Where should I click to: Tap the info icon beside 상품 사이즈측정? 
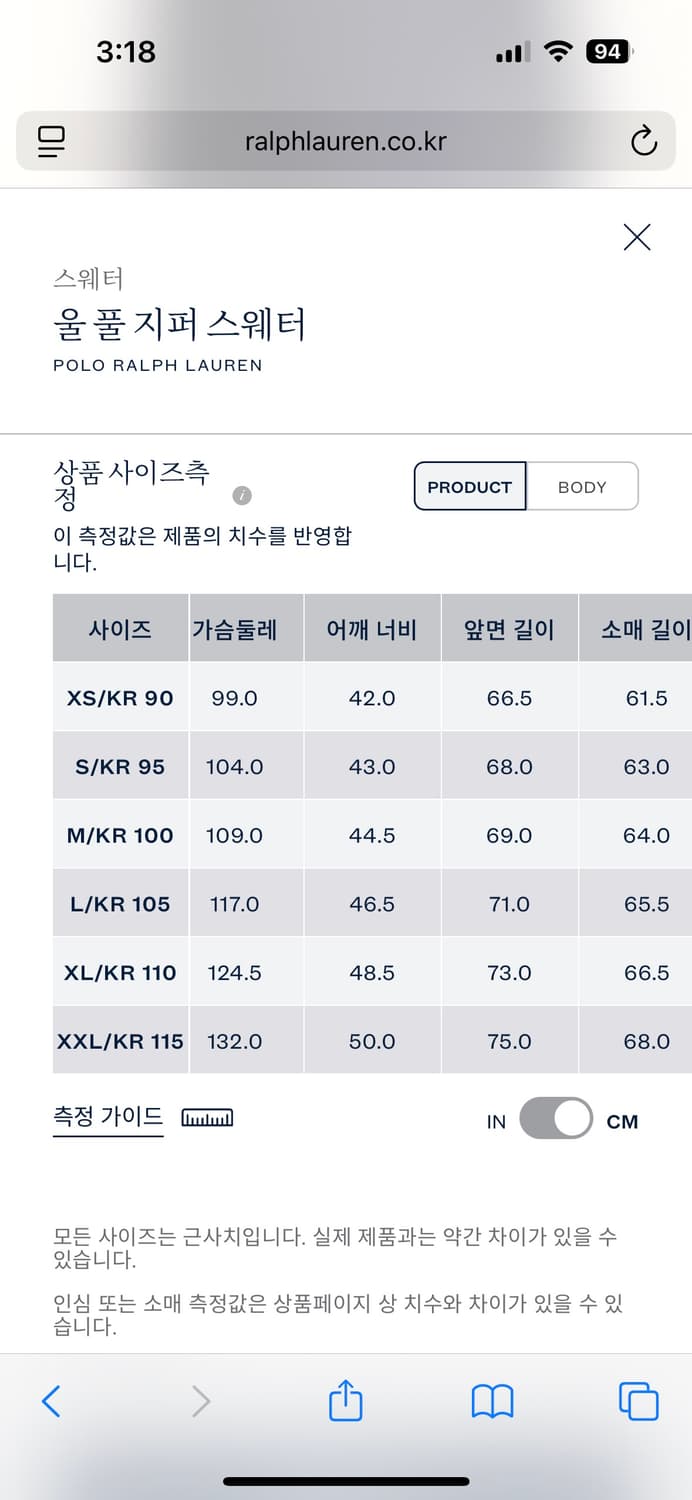pos(241,496)
